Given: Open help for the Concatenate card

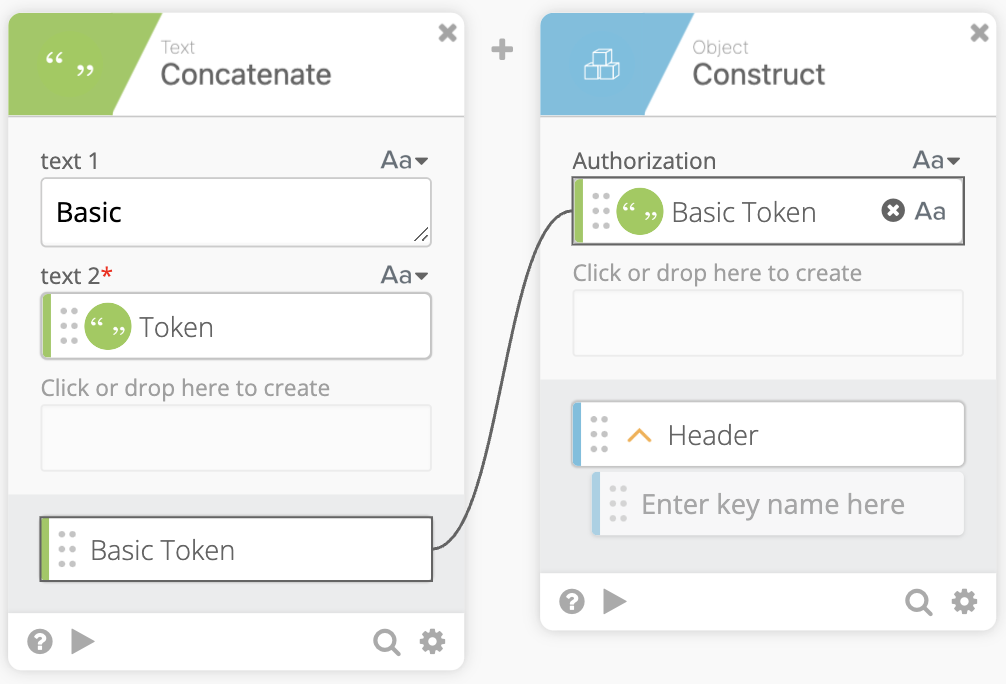Looking at the screenshot, I should click(40, 641).
